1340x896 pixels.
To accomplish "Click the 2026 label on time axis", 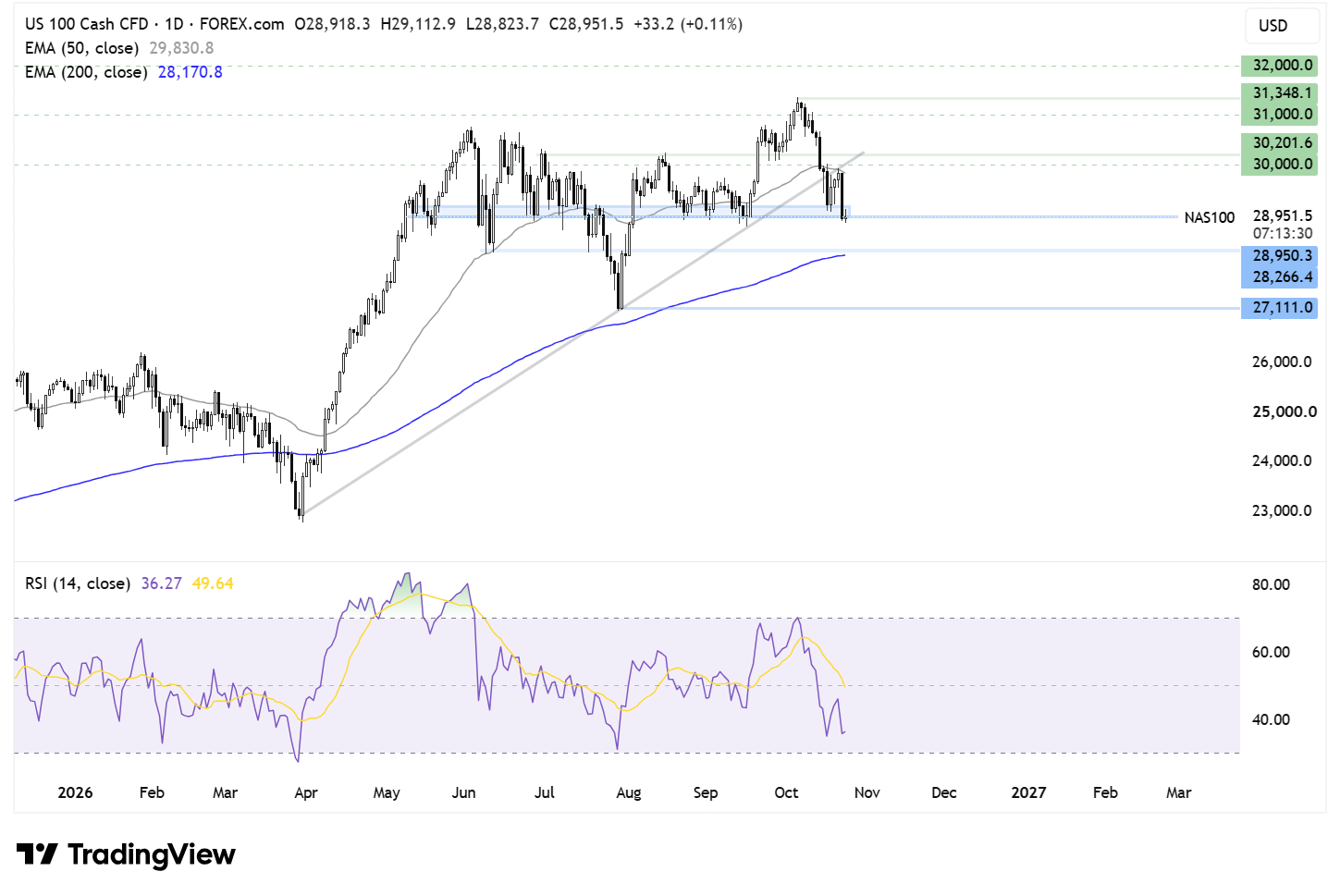I will (75, 792).
